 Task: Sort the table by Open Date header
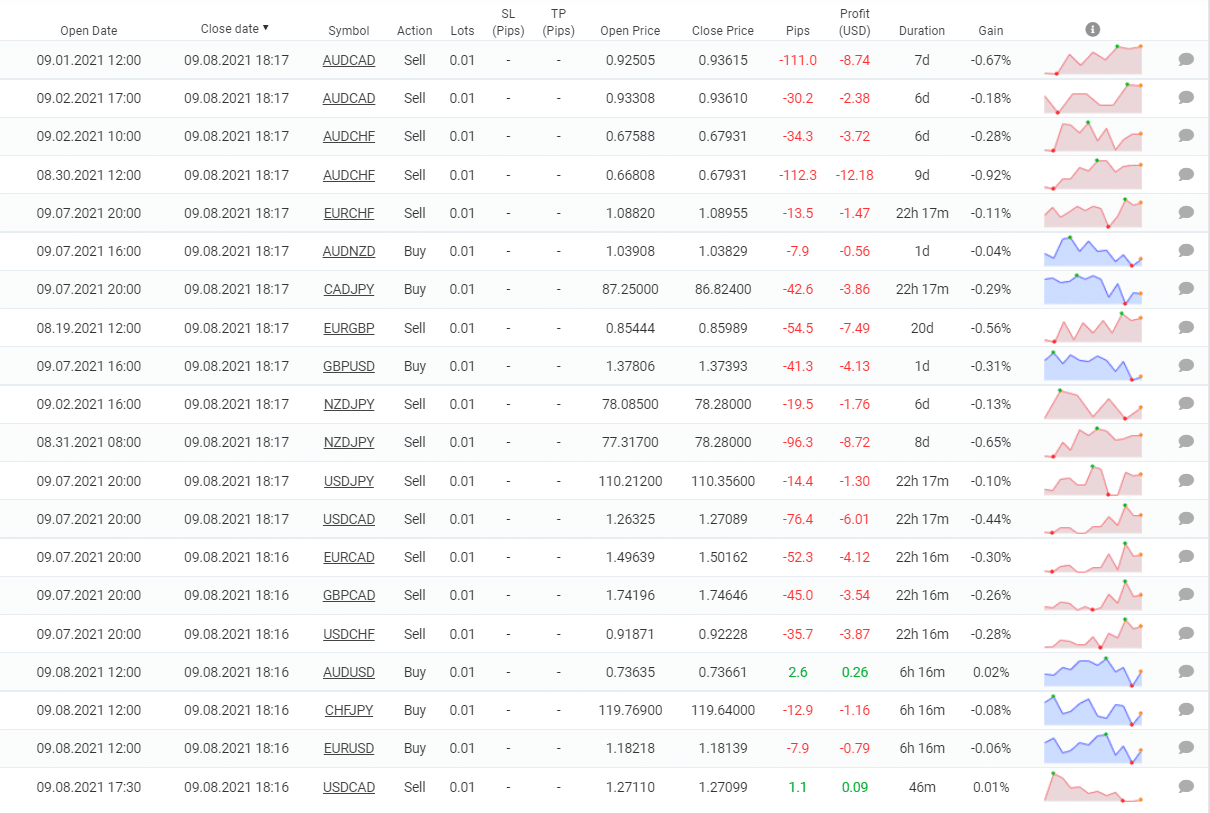88,31
